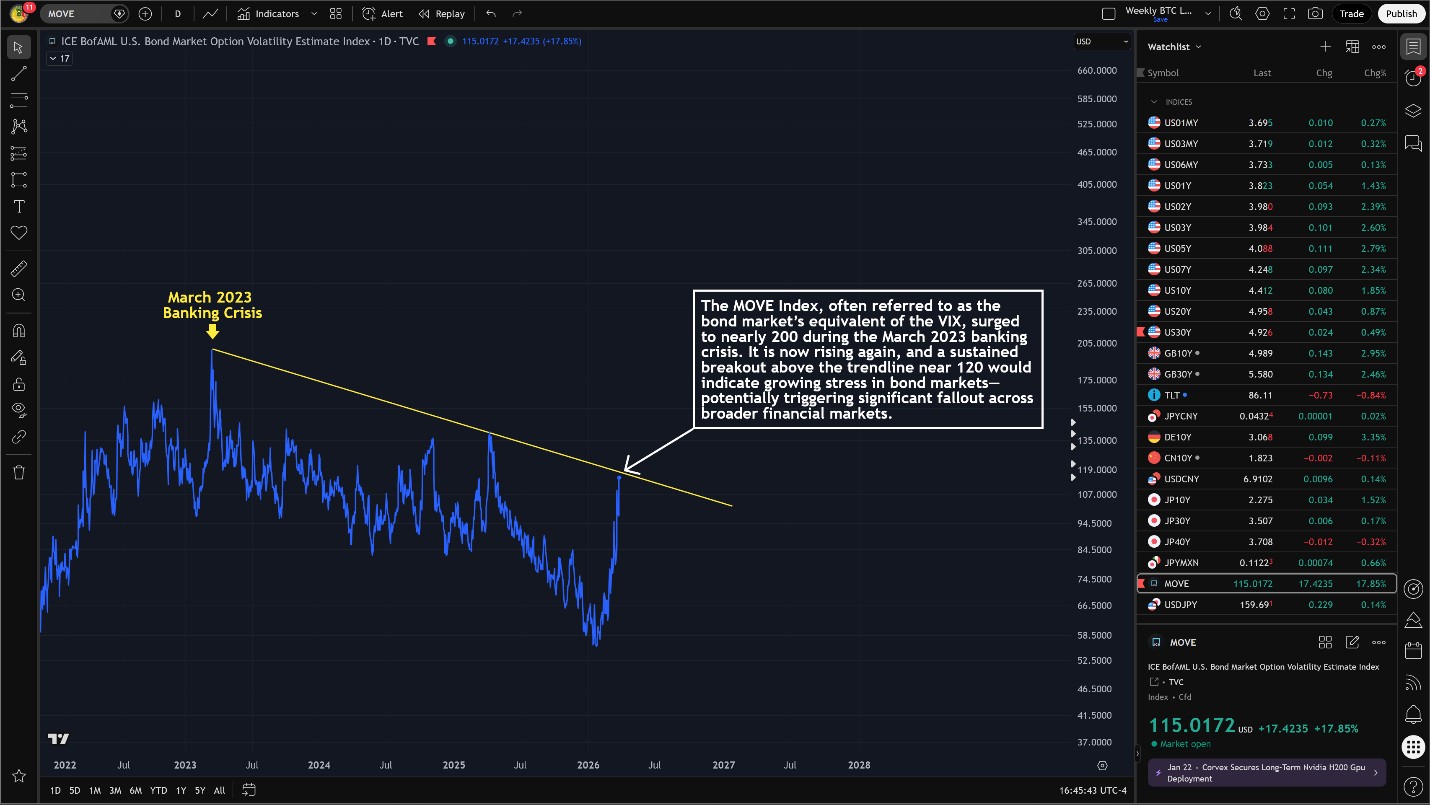Image resolution: width=1430 pixels, height=805 pixels.
Task: Select US10Y row in watchlist
Action: (1267, 290)
